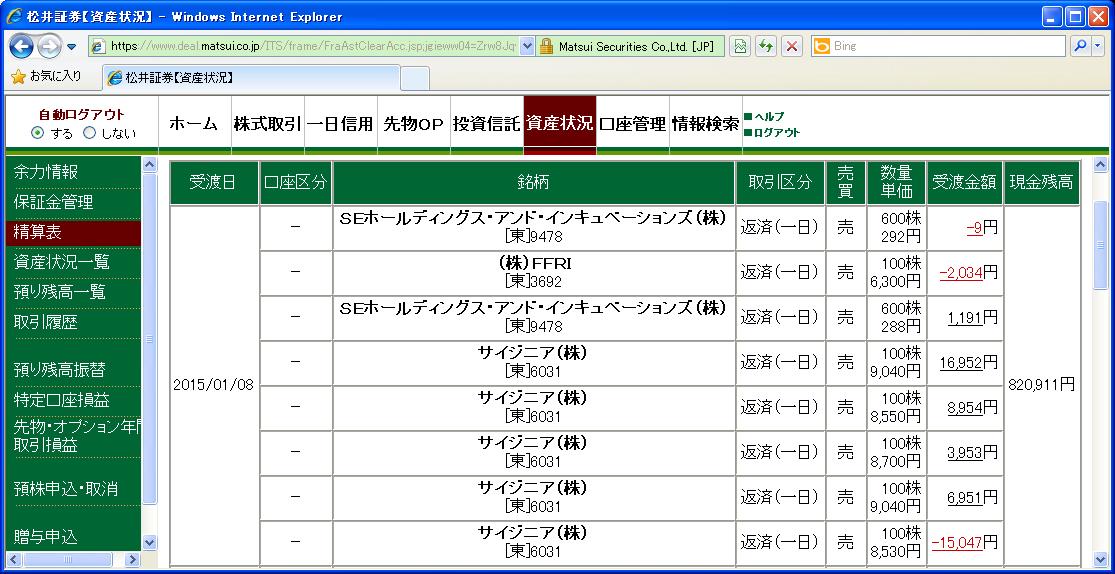Open the 6,951円 settlement amount link

[965, 498]
